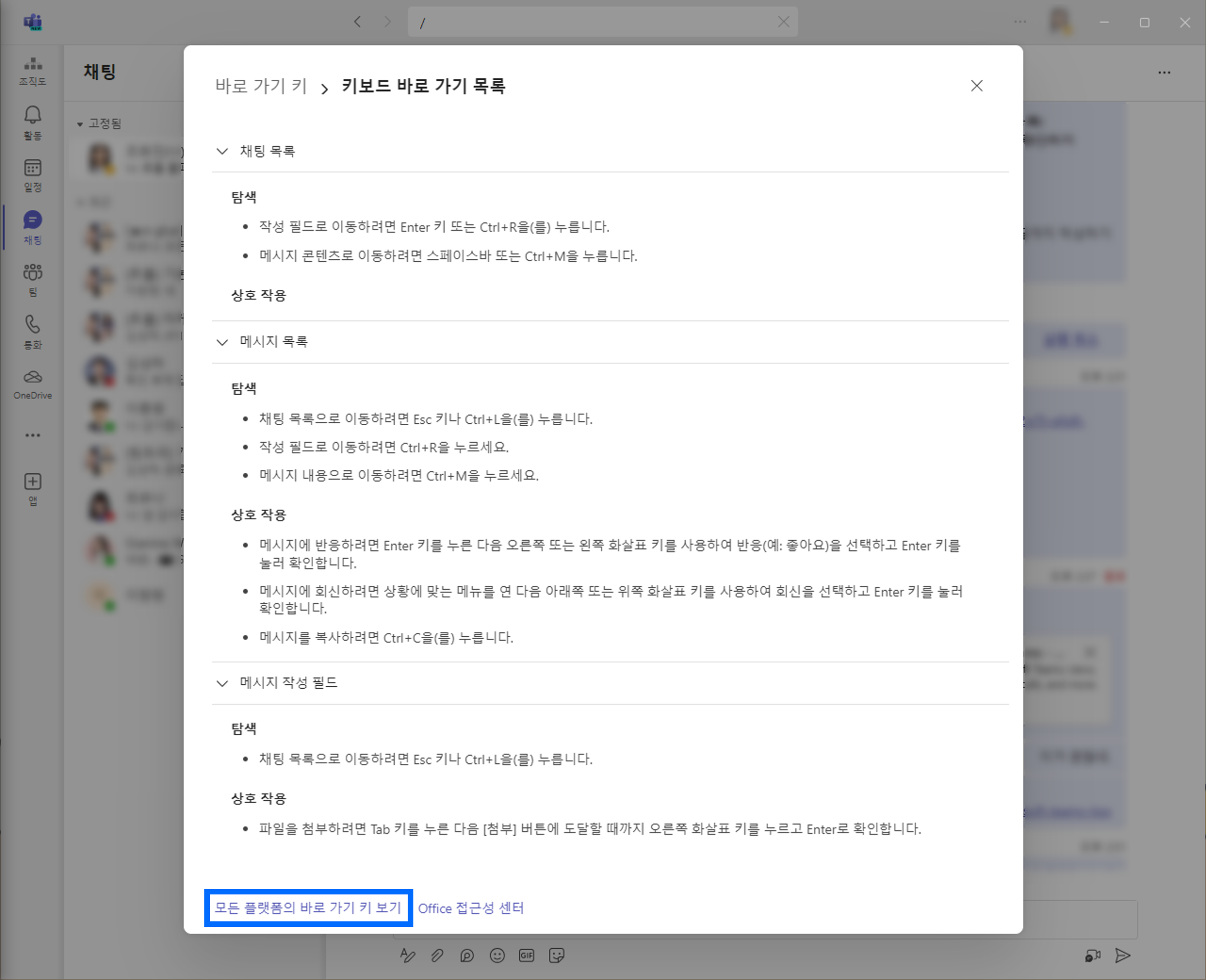The width and height of the screenshot is (1206, 980).
Task: Switch to the 일정 calendar section
Action: coord(32,175)
